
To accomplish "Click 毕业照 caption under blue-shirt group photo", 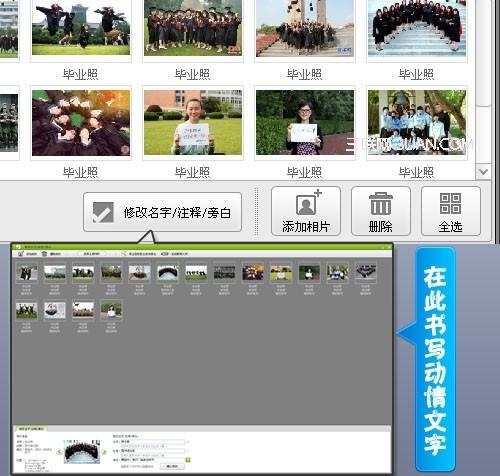I will pyautogui.click(x=416, y=172).
